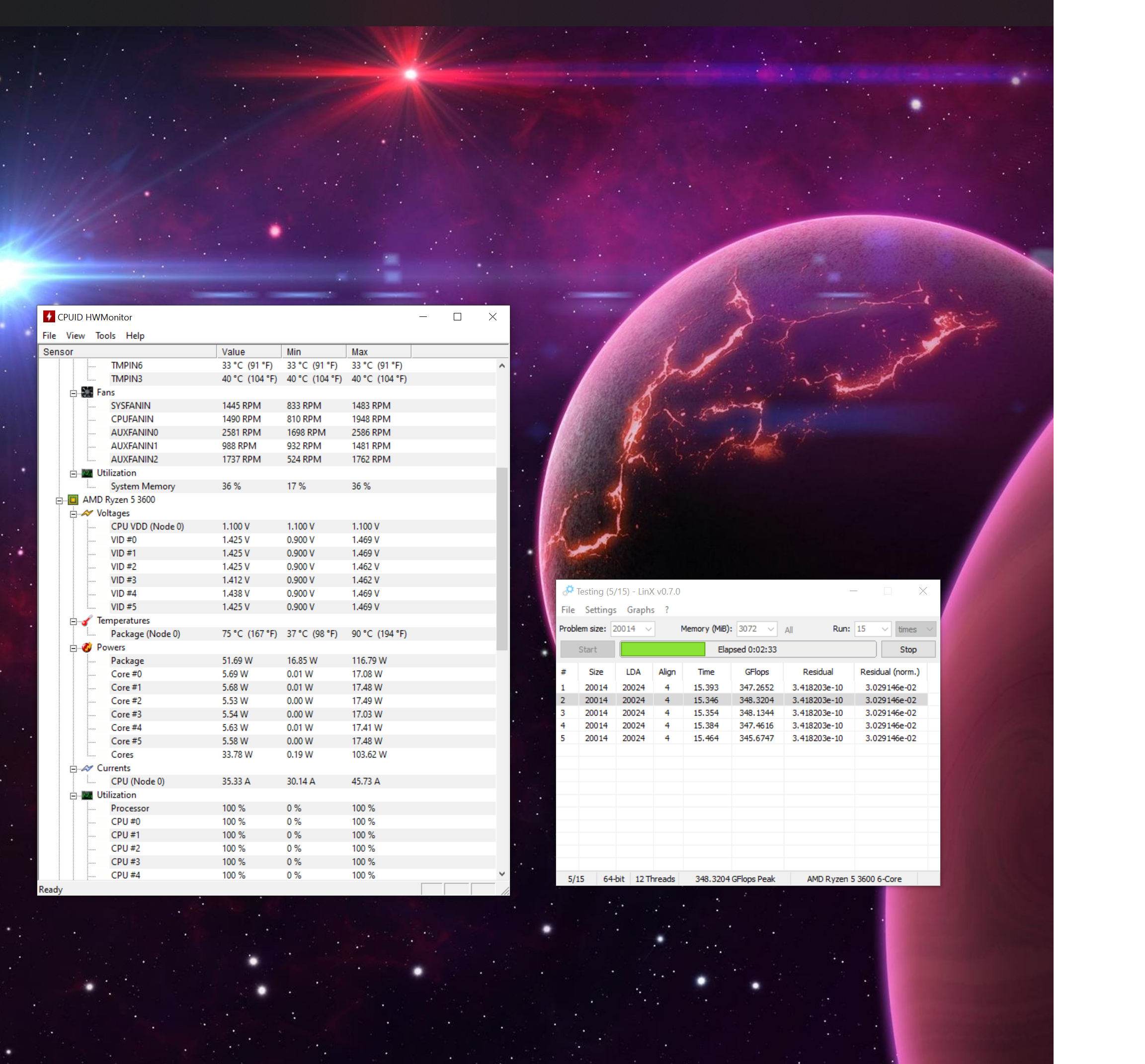Click the HWMonitor scroll down arrow
The width and height of the screenshot is (1145, 1064).
[501, 874]
